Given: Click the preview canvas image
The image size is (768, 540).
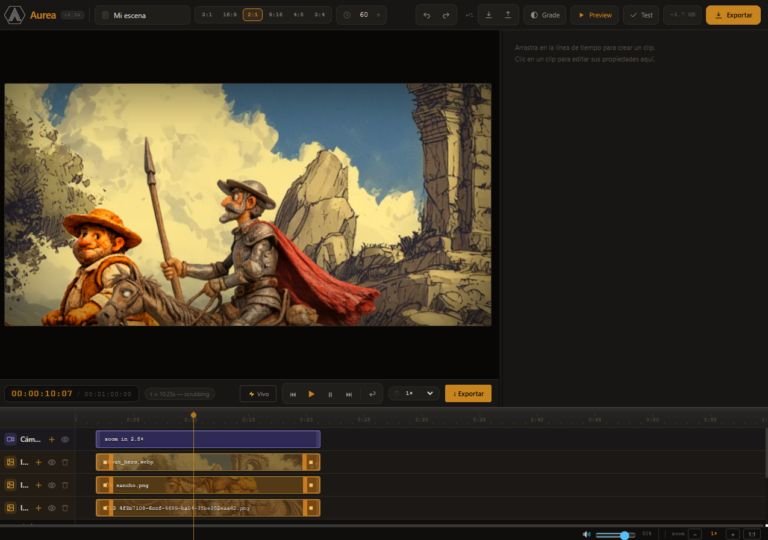Looking at the screenshot, I should click(248, 204).
